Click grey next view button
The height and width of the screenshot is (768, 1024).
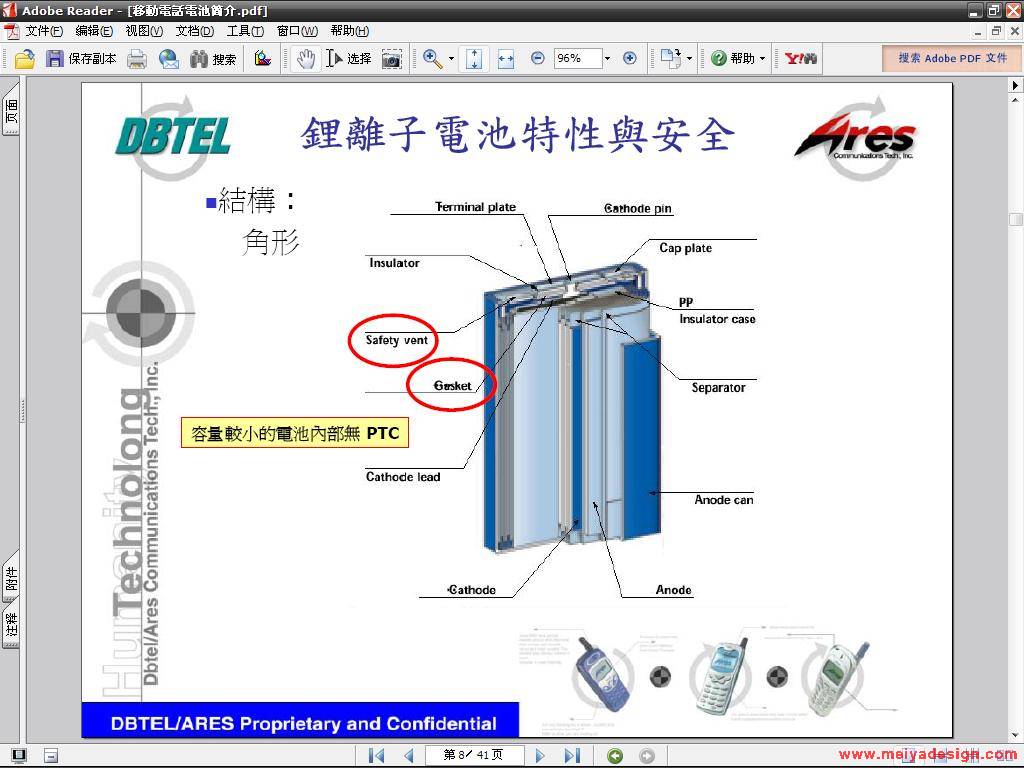[x=647, y=756]
